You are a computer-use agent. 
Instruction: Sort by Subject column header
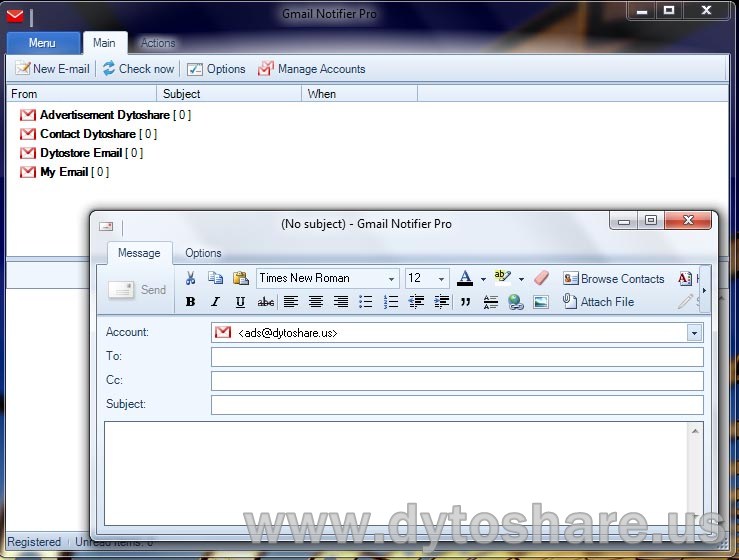[x=229, y=94]
